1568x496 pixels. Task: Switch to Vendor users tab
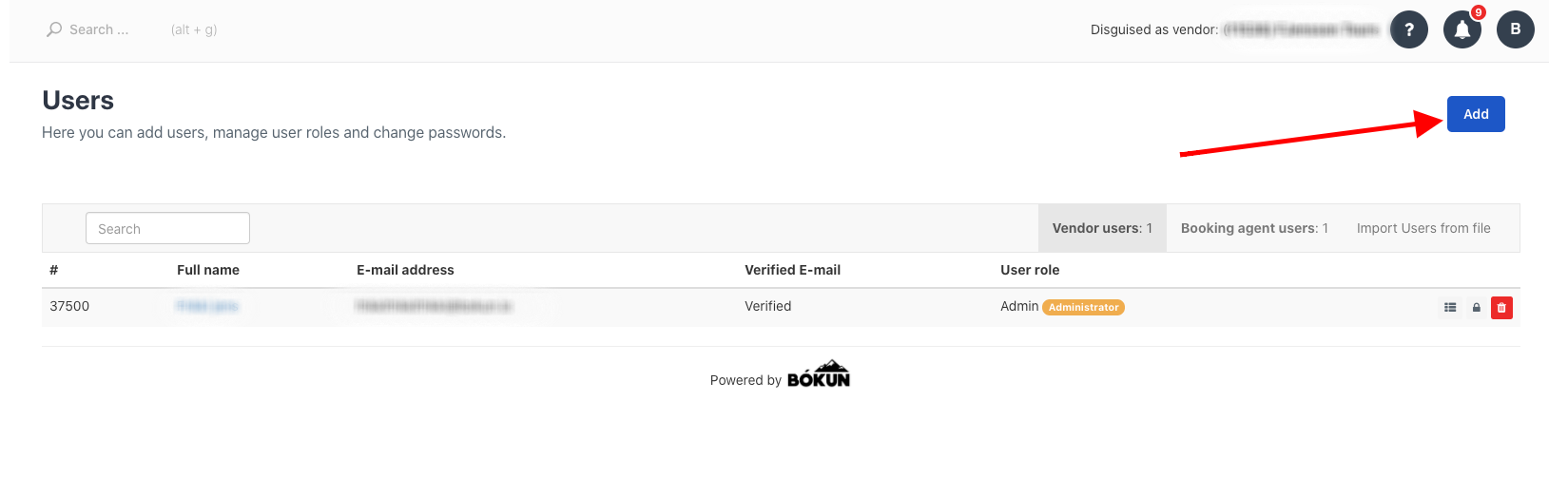tap(1102, 228)
